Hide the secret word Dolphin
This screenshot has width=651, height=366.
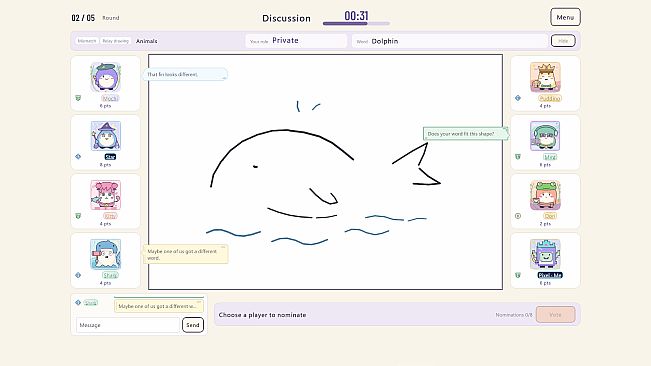563,41
